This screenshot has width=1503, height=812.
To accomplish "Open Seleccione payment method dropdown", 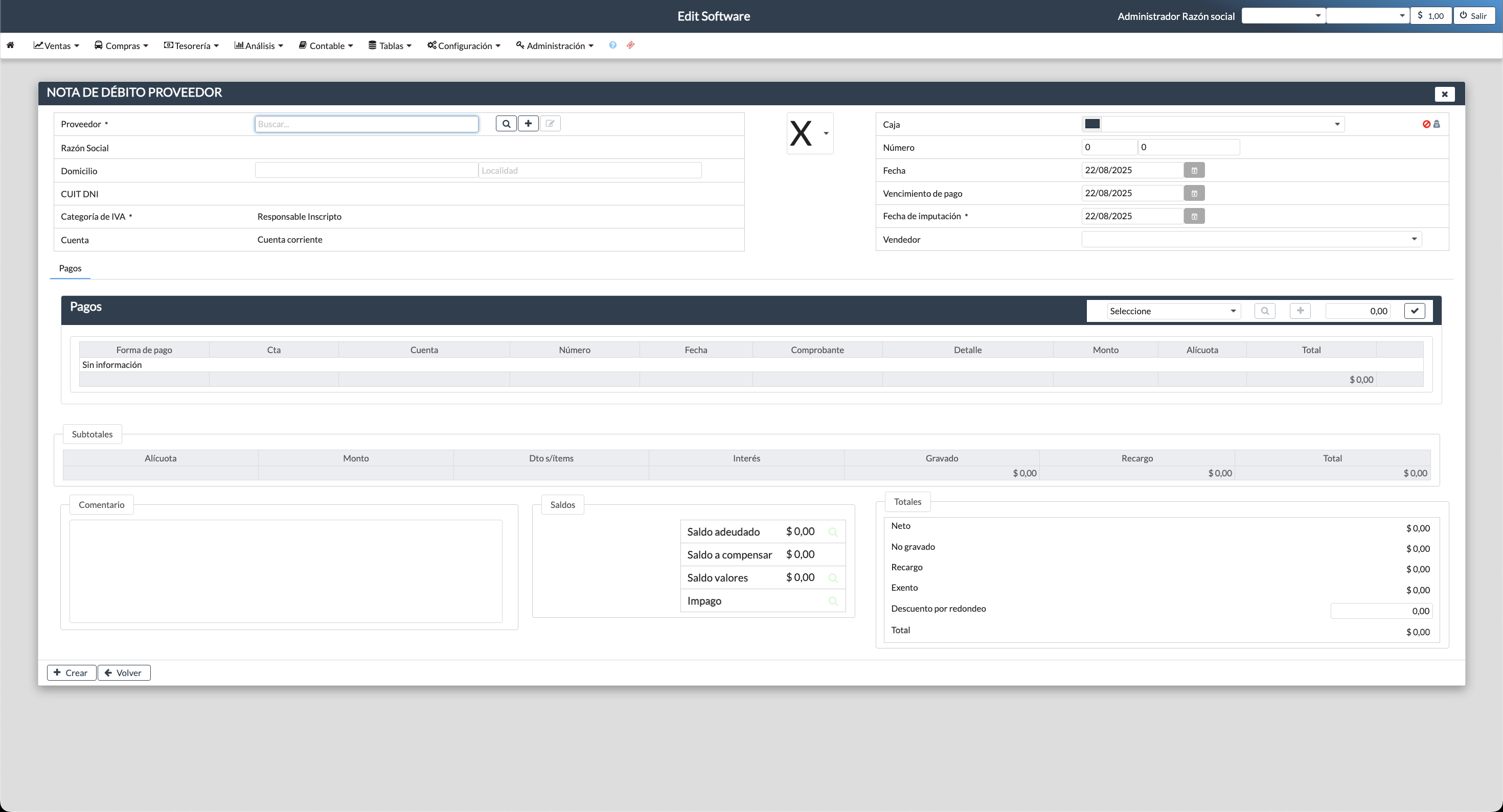I will (1173, 311).
